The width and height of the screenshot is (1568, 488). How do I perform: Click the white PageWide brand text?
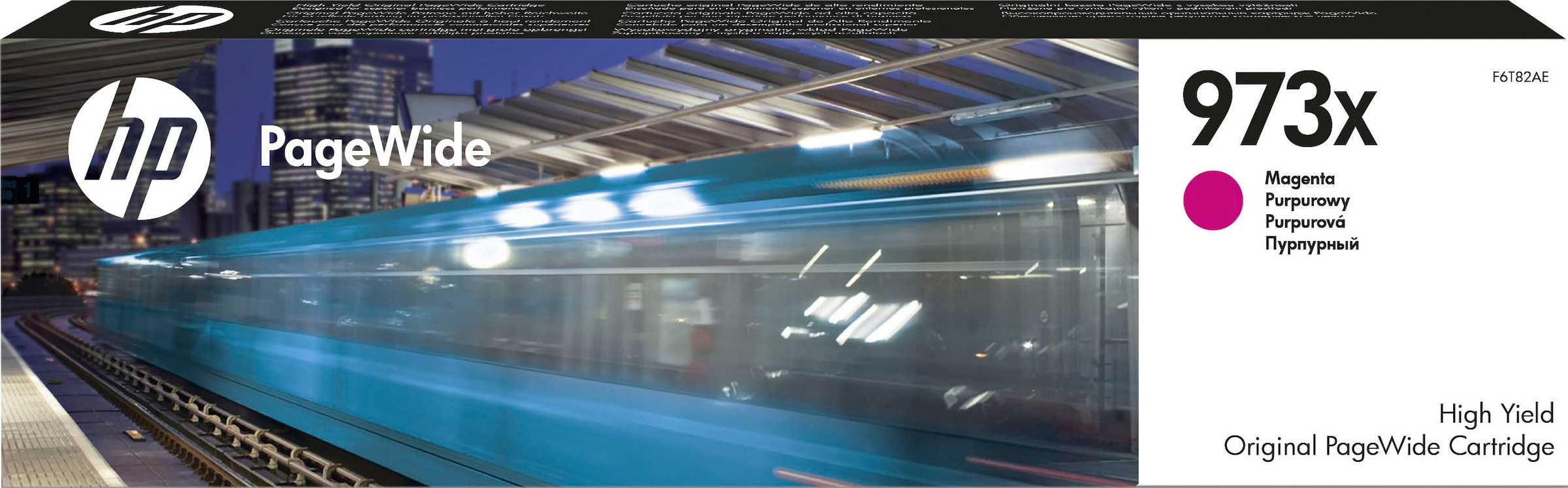point(375,148)
